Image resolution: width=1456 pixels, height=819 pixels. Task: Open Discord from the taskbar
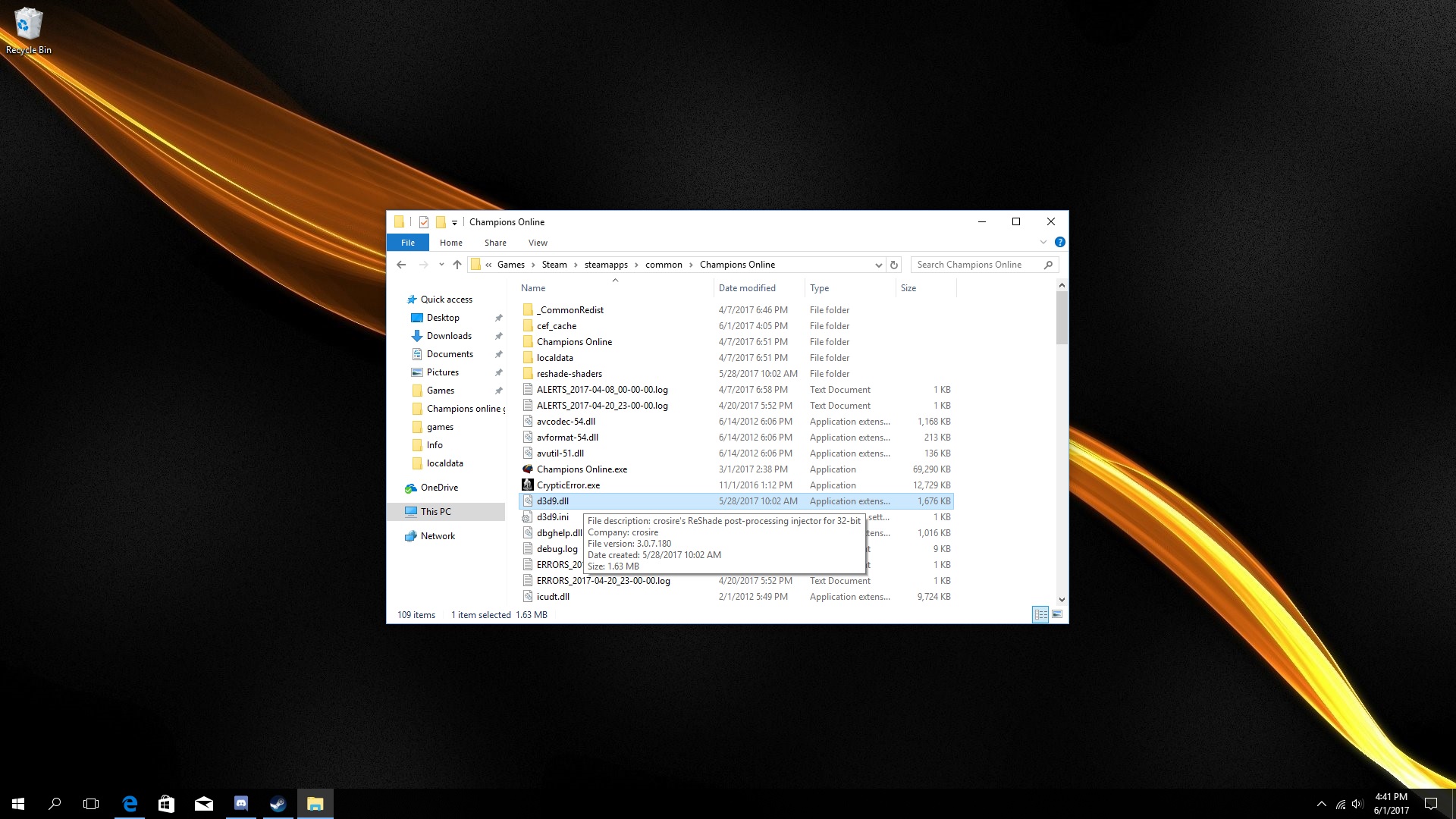(x=241, y=804)
